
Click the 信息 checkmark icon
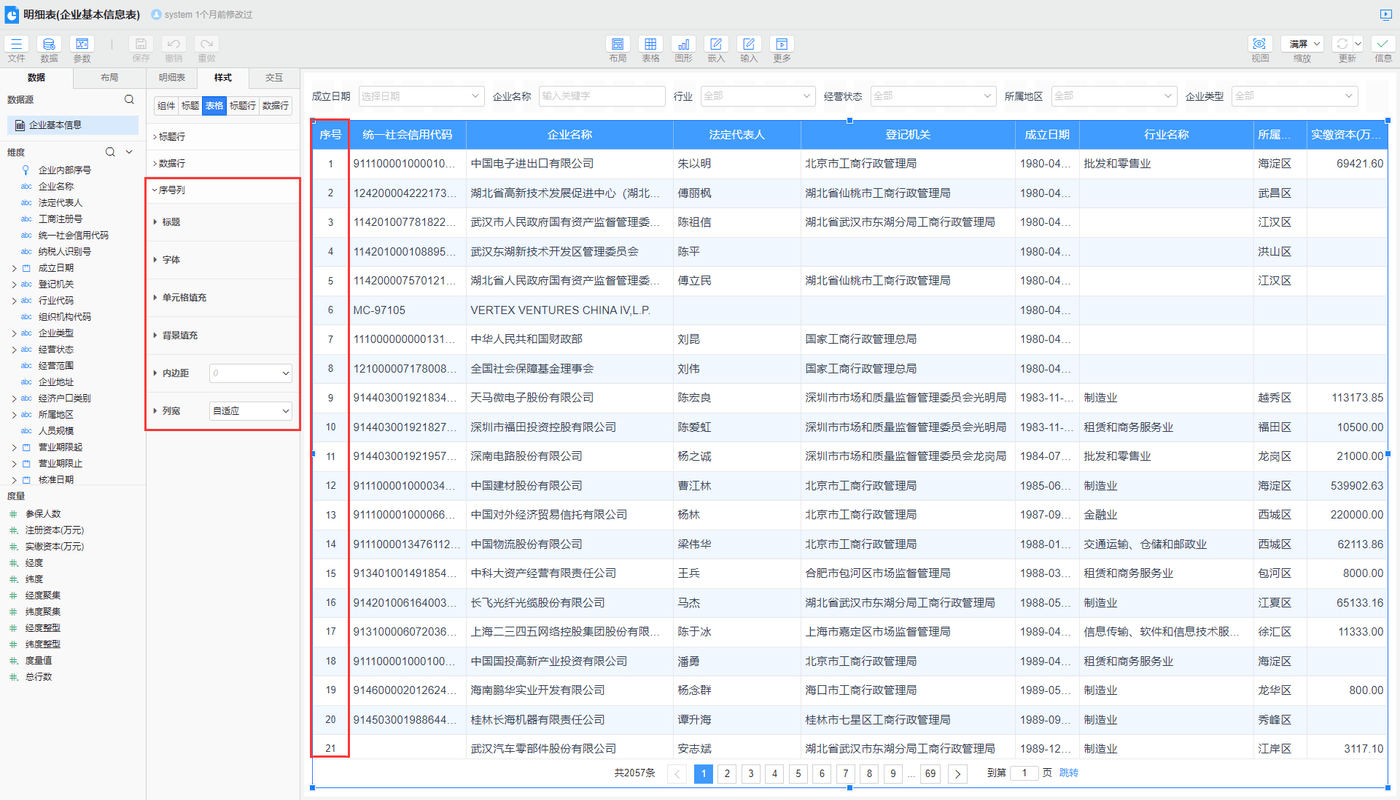click(1383, 45)
